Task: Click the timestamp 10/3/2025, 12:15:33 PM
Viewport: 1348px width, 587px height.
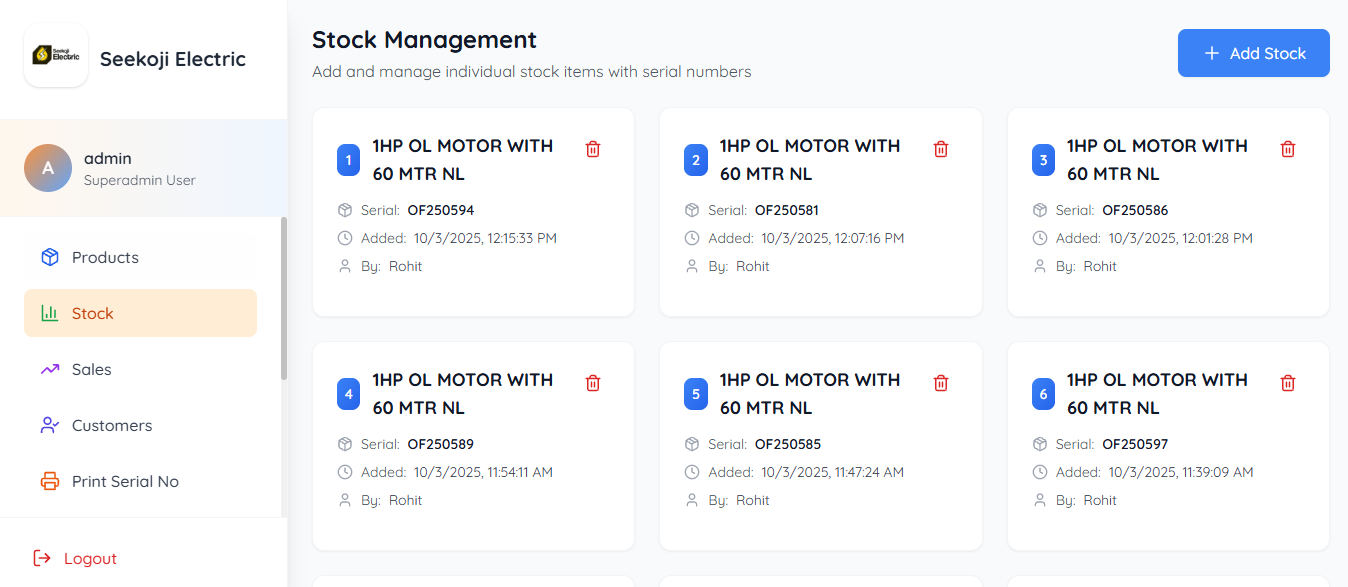Action: click(486, 238)
